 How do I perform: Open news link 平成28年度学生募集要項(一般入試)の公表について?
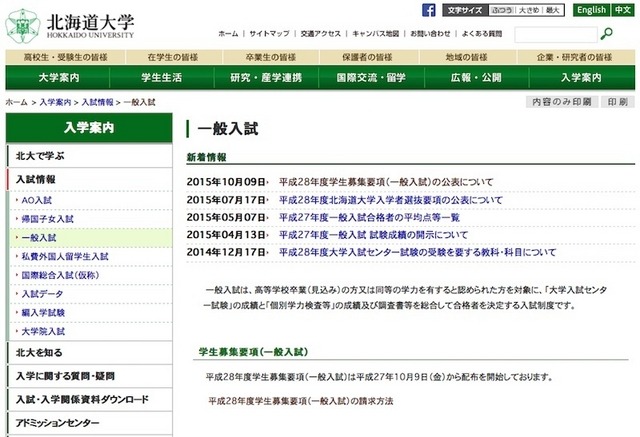[386, 182]
